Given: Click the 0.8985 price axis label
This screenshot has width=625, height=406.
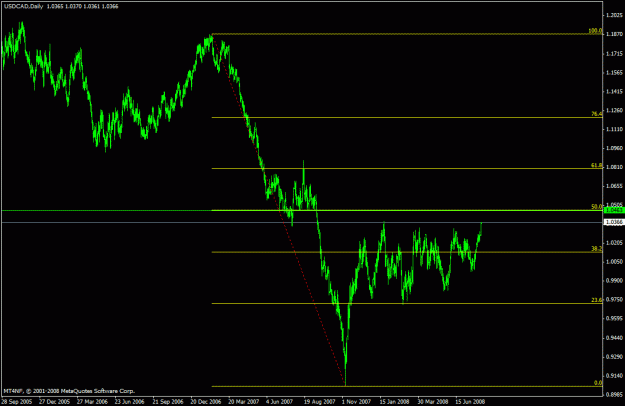Looking at the screenshot, I should [614, 395].
